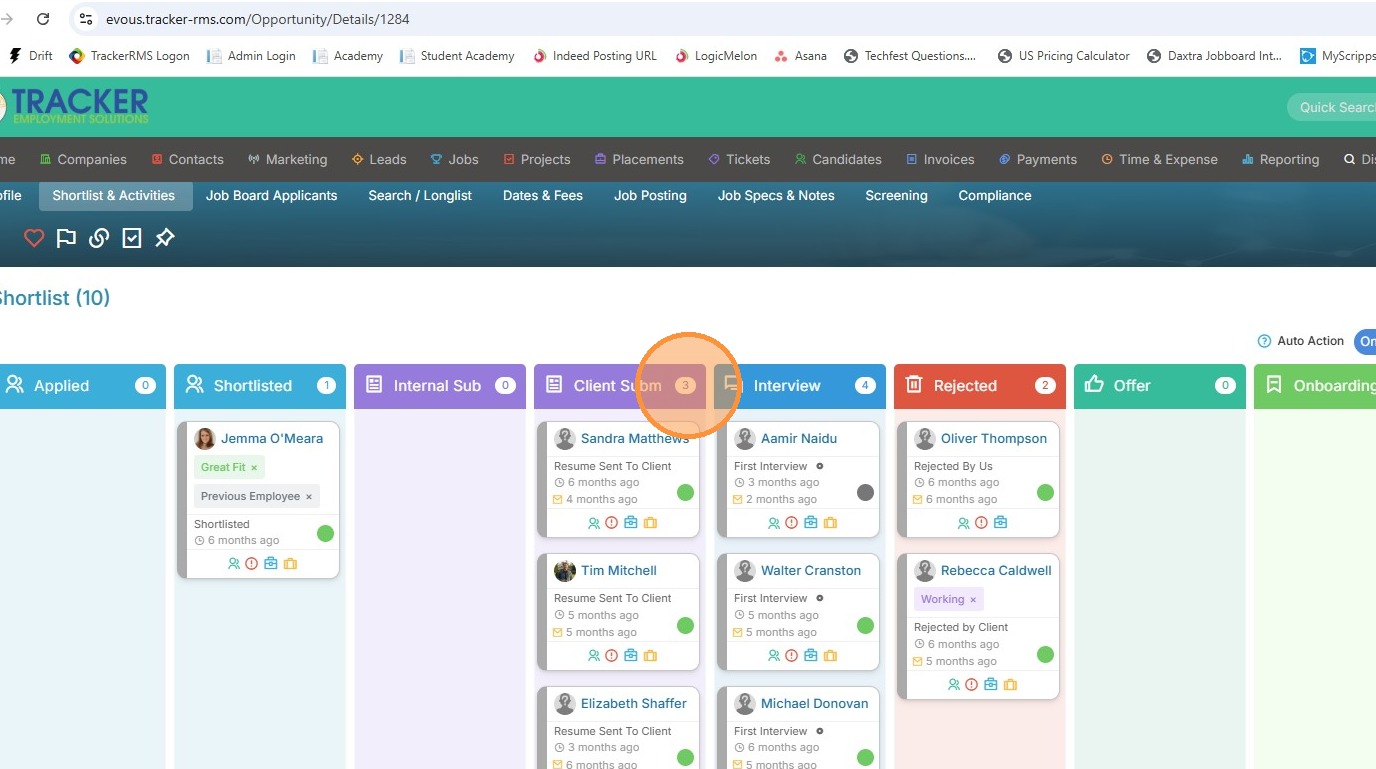Image resolution: width=1376 pixels, height=769 pixels.
Task: Open the Screening tab
Action: tap(897, 196)
